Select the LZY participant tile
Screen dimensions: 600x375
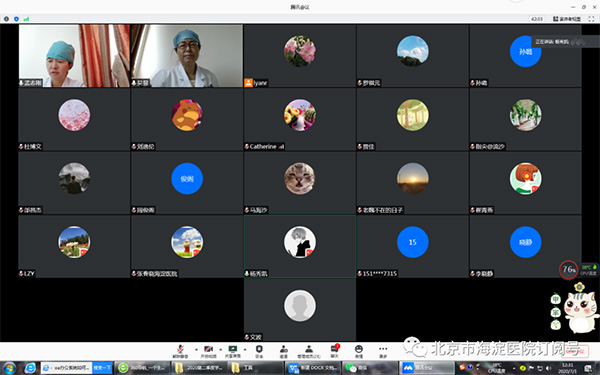[x=74, y=246]
